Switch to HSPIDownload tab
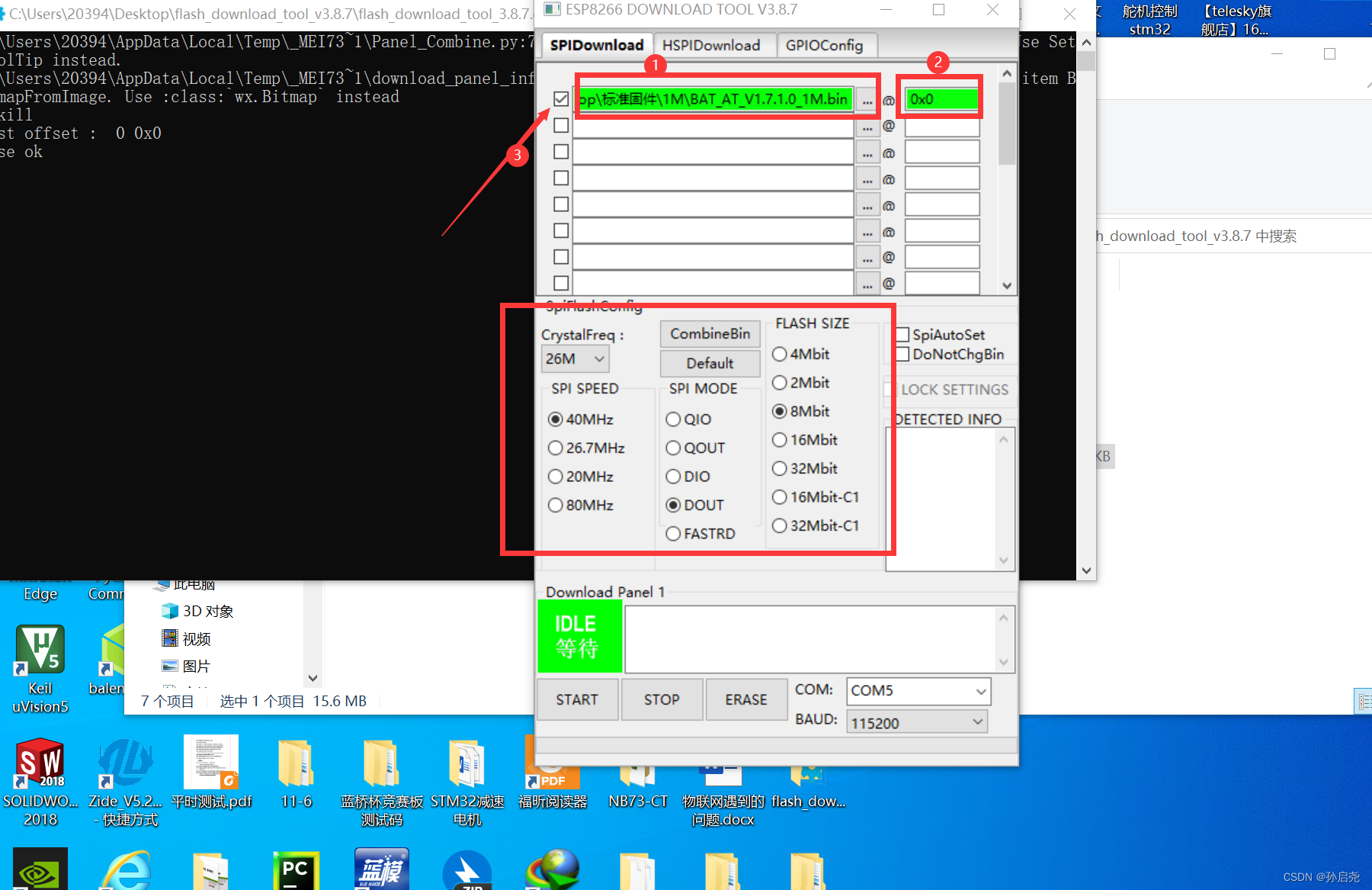 [711, 45]
